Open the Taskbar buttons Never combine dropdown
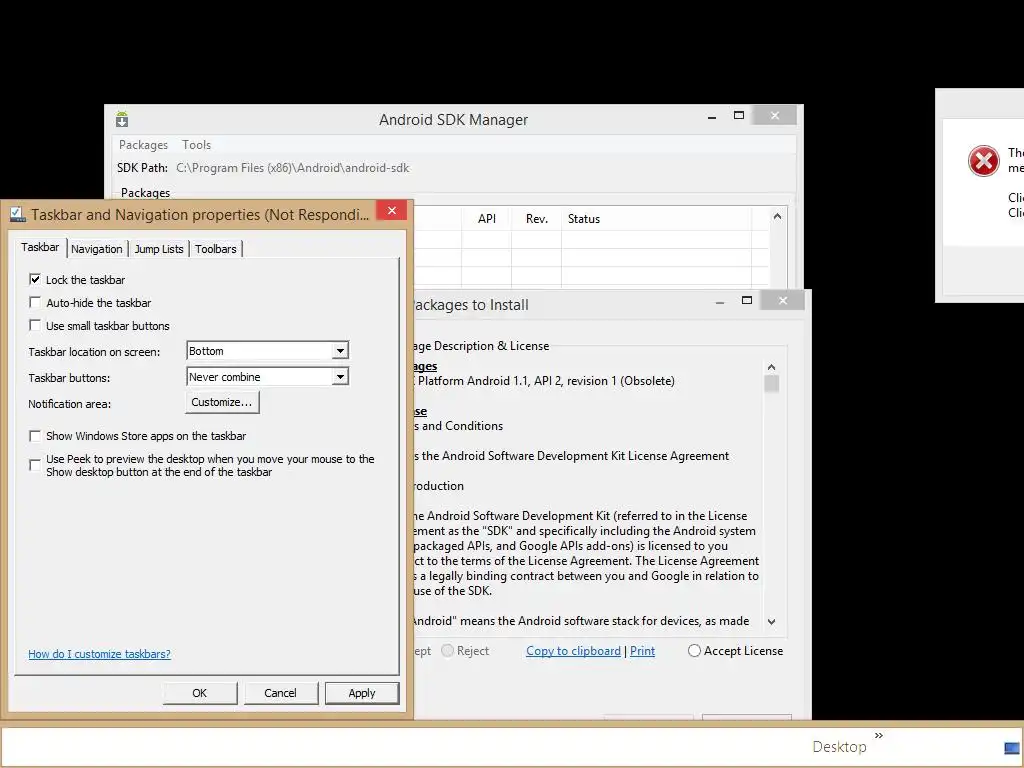 [268, 377]
